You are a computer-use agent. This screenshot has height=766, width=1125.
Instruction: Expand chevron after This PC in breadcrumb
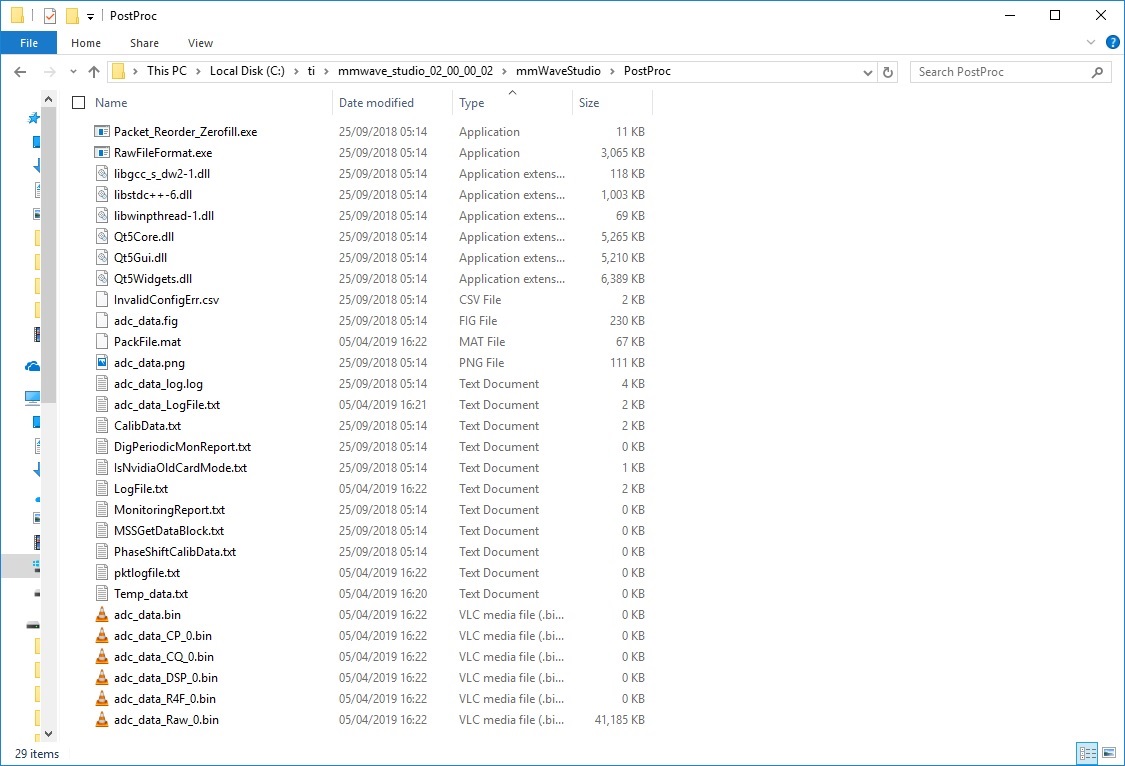pyautogui.click(x=198, y=71)
